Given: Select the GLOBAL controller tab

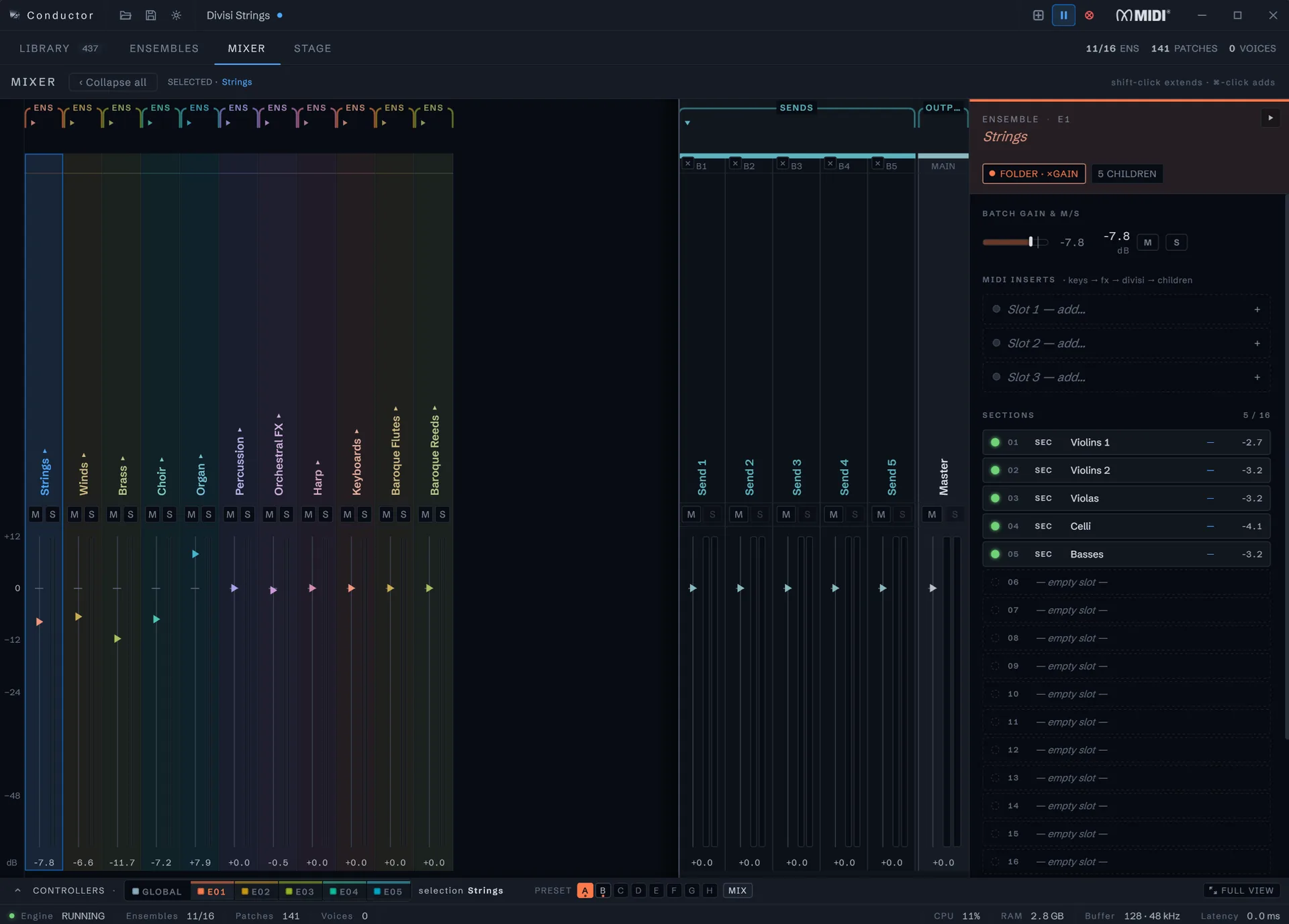Looking at the screenshot, I should pos(157,891).
